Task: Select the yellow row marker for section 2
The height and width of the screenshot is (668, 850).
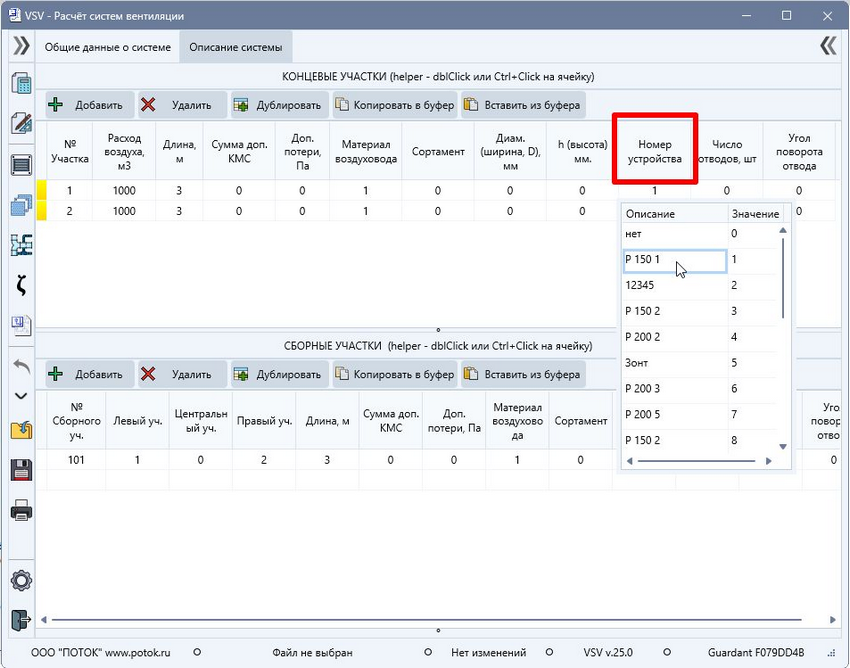Action: (41, 211)
